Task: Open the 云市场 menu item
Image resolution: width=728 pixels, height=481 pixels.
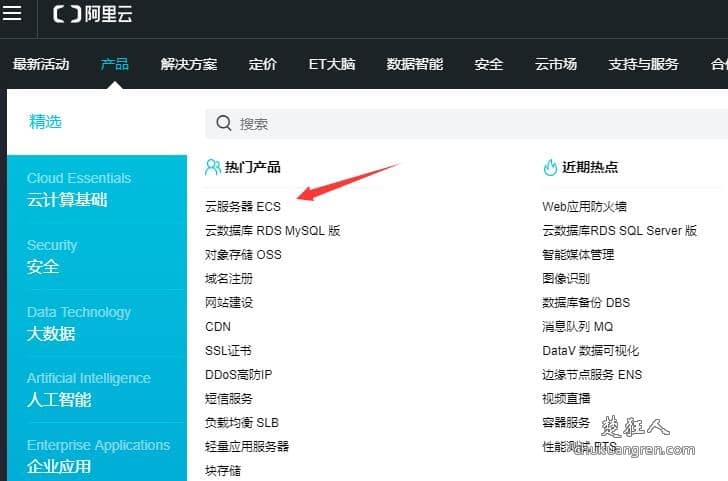Action: pos(556,64)
